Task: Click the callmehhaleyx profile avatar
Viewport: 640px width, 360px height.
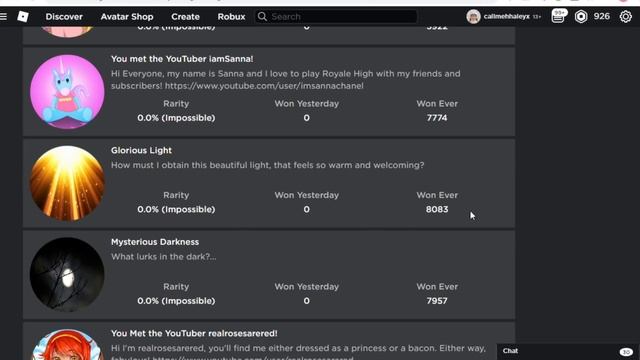Action: pyautogui.click(x=473, y=17)
